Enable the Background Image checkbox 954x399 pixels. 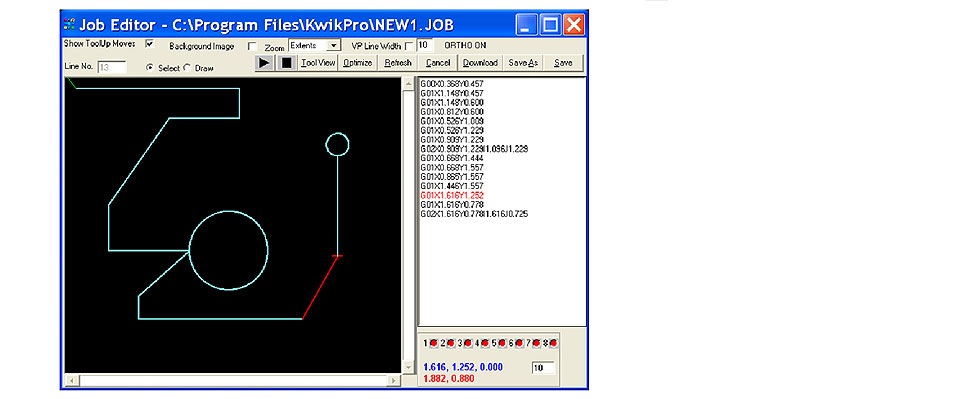252,46
